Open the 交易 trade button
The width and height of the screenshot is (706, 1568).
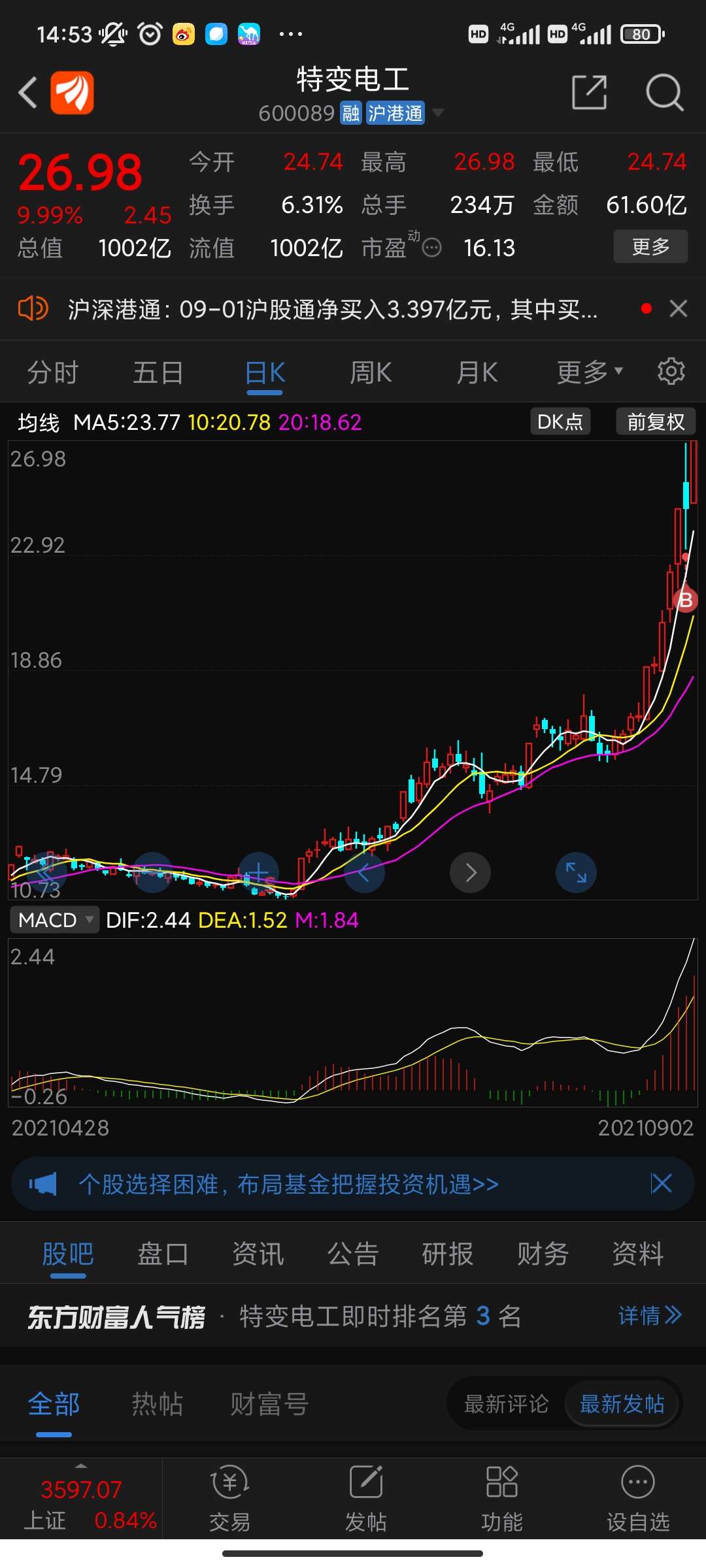click(230, 1499)
